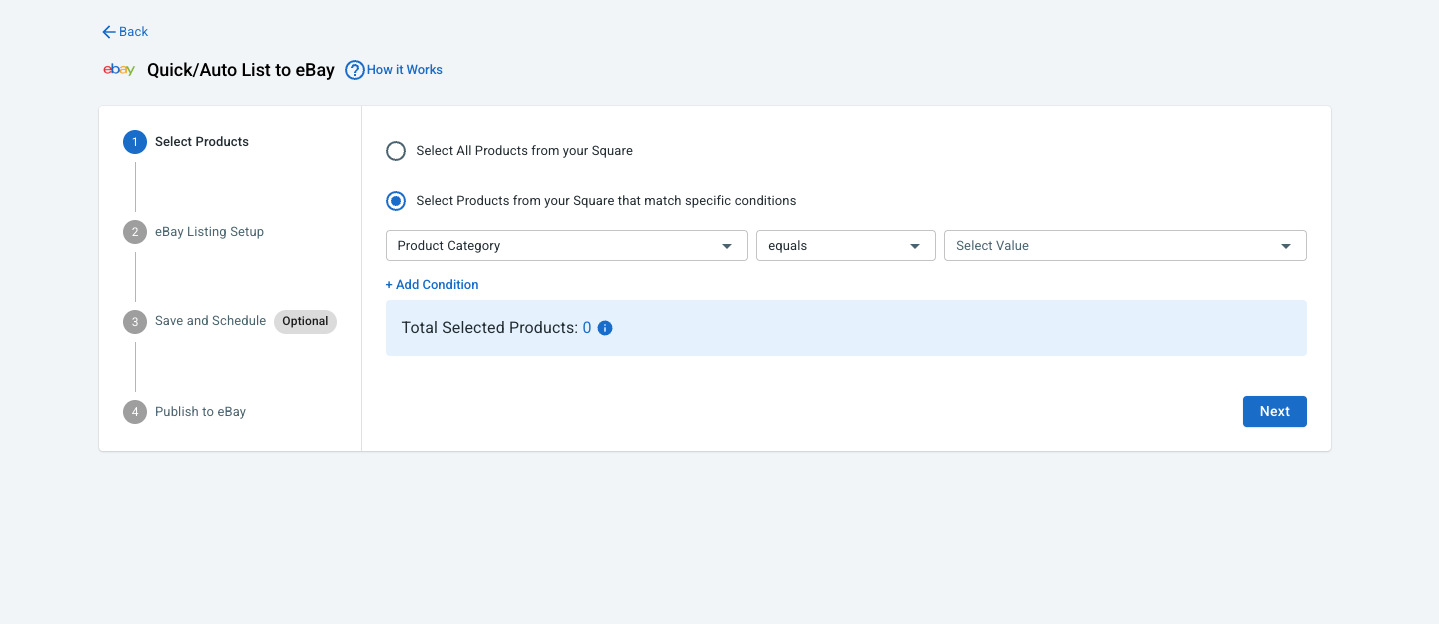Open the Select Value dropdown
Screen dimensions: 1439x624
coord(1125,246)
